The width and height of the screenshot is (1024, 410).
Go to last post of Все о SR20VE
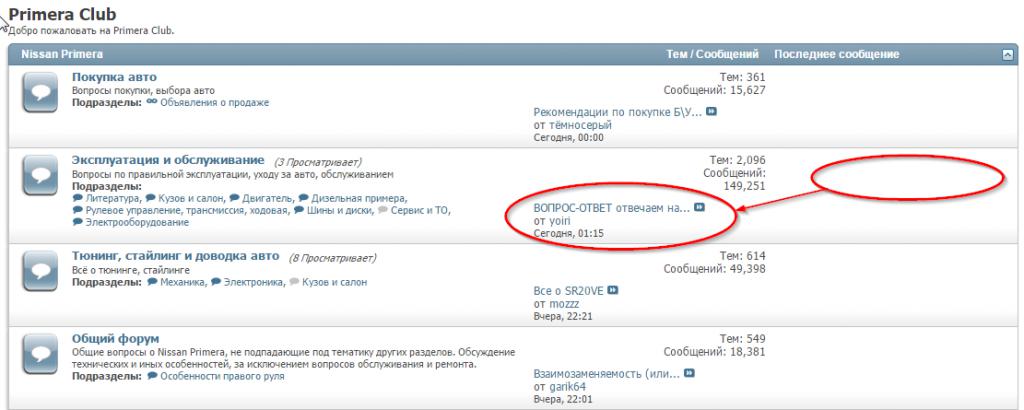(613, 291)
